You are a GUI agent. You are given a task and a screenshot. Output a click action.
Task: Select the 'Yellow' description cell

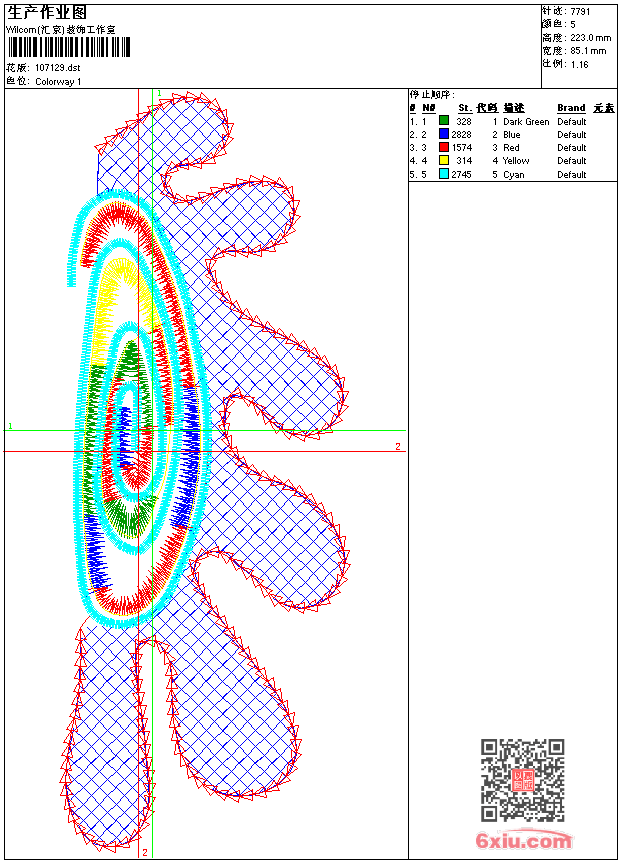[516, 161]
